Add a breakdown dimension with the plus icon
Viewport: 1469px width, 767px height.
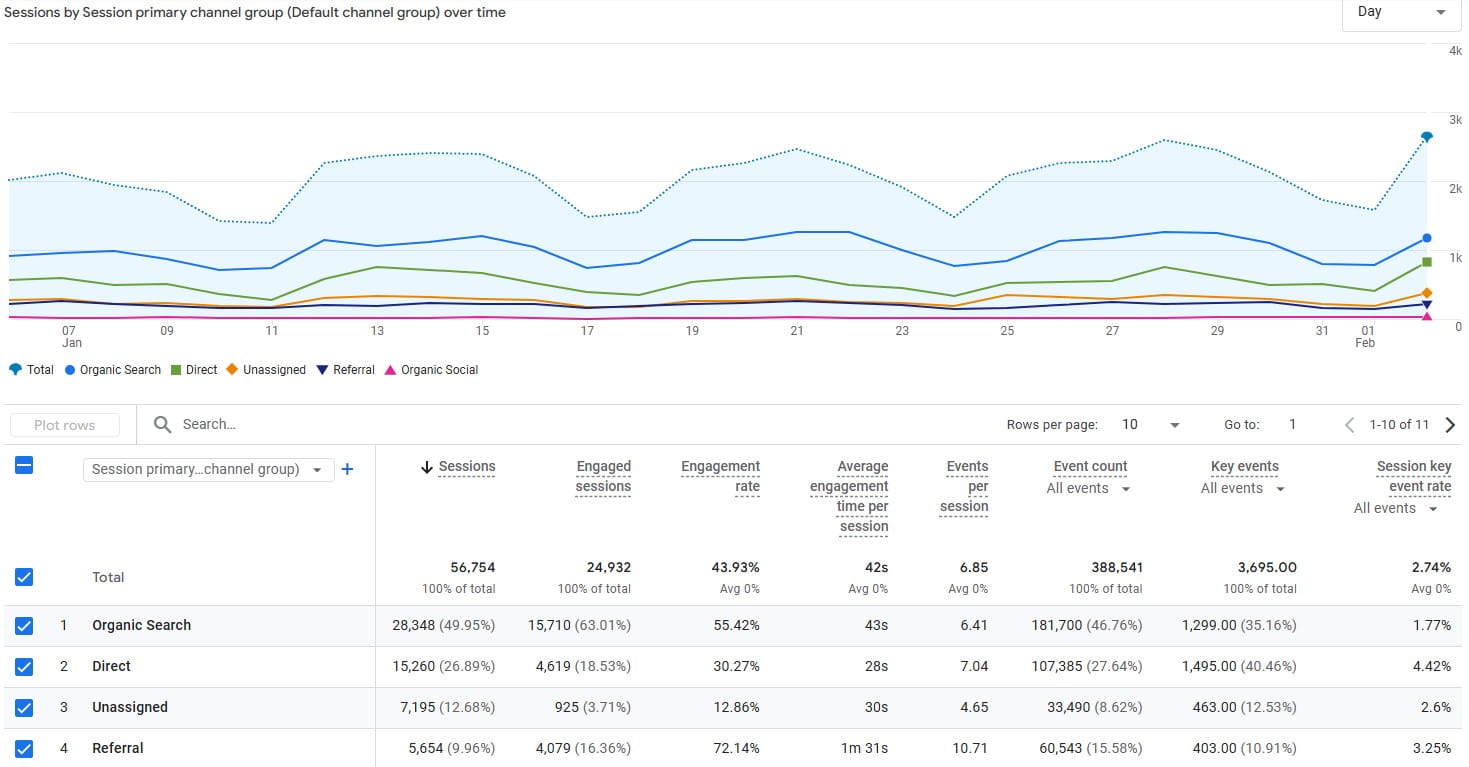[347, 469]
